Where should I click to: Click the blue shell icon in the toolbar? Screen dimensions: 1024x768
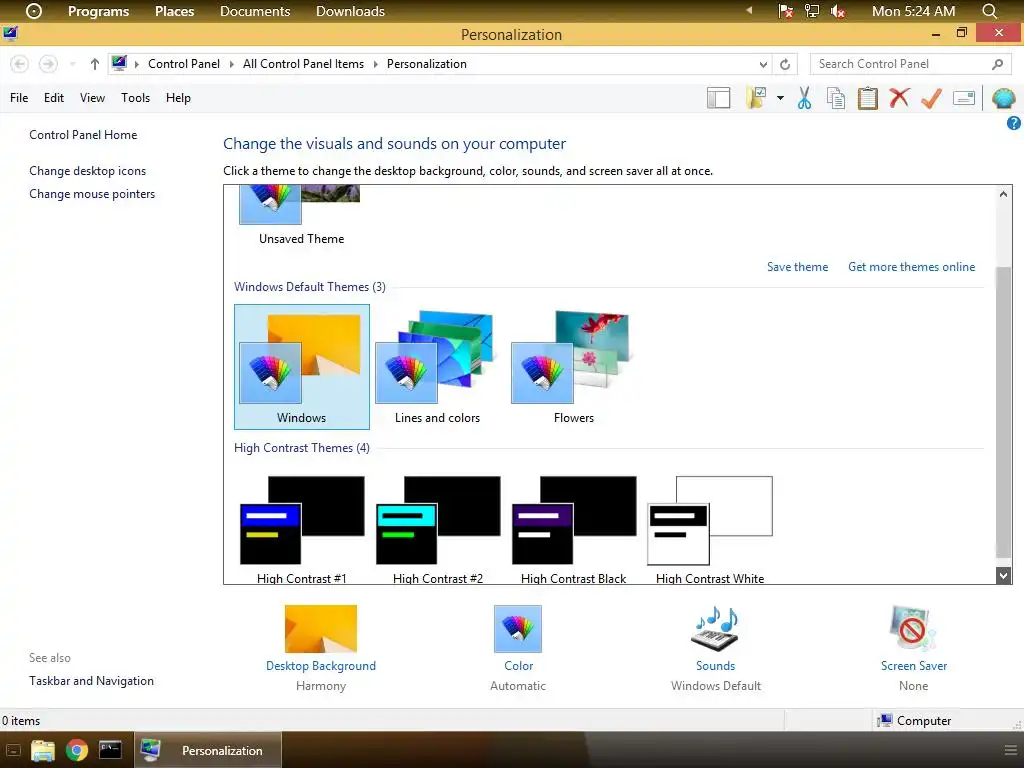click(x=1003, y=98)
